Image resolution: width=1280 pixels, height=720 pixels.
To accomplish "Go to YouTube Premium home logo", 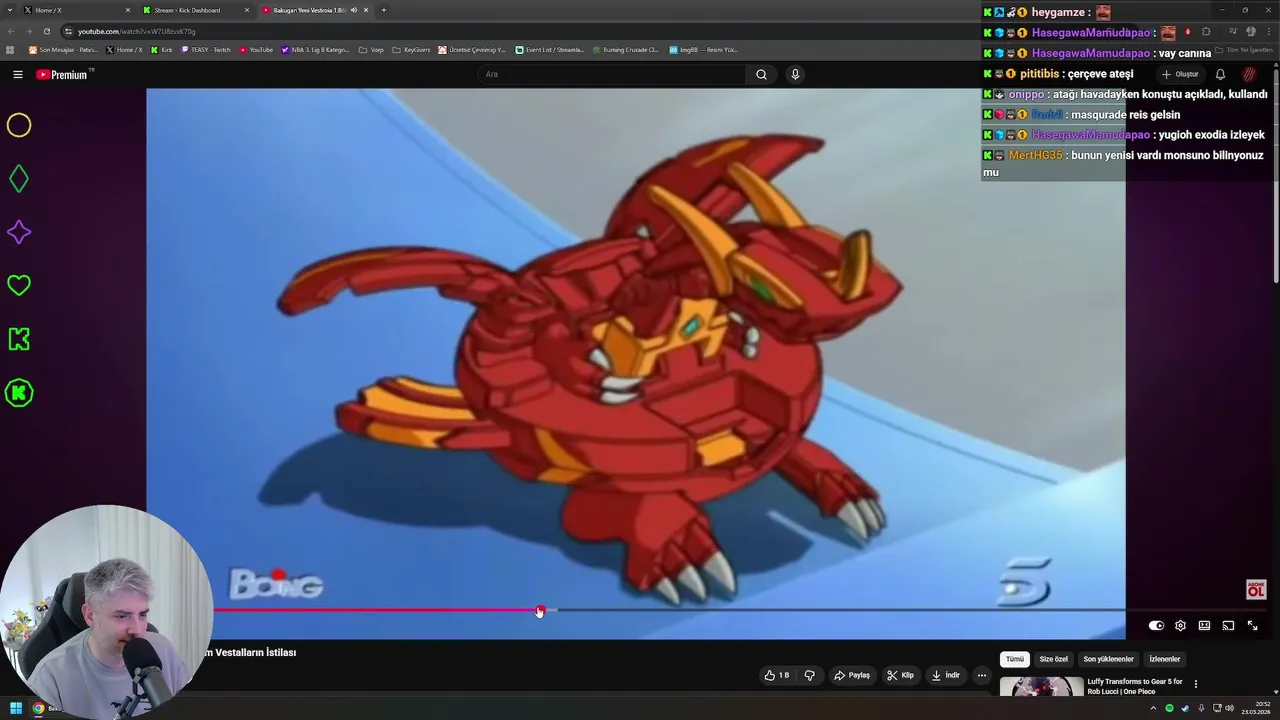I will pyautogui.click(x=64, y=74).
